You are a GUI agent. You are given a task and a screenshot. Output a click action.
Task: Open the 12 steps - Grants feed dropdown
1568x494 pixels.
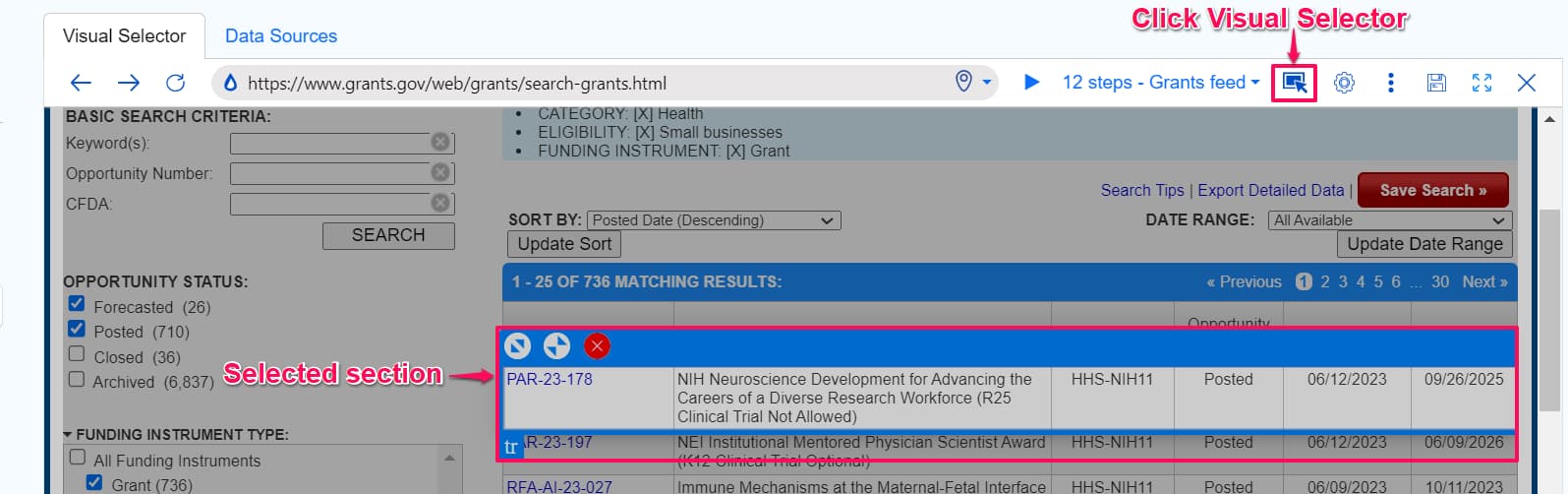1160,83
